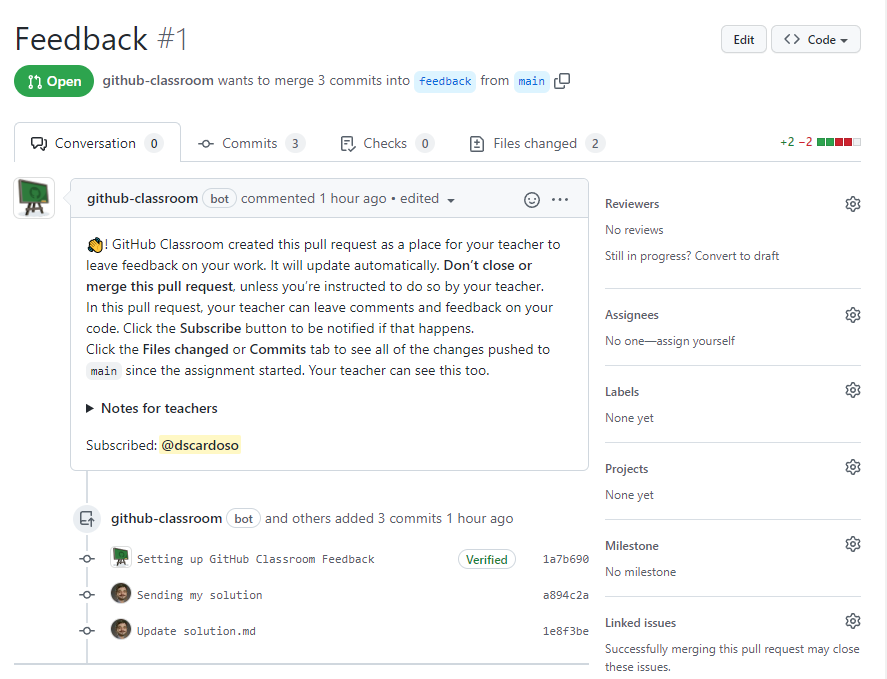Image resolution: width=887 pixels, height=679 pixels.
Task: Expand the Code dropdown button
Action: (815, 40)
